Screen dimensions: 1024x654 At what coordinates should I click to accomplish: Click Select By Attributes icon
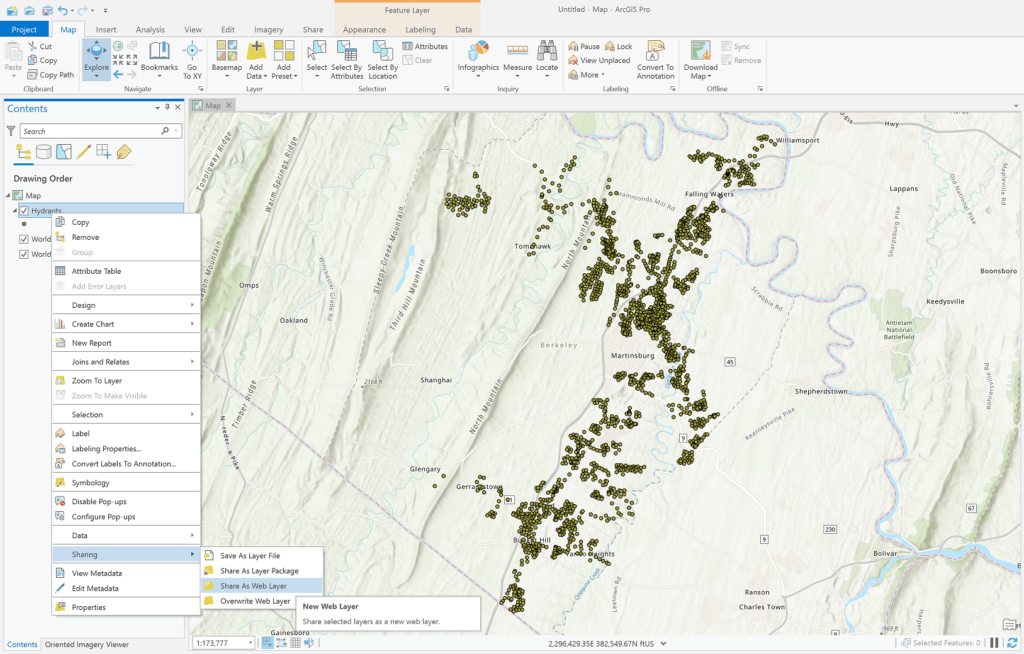[346, 51]
